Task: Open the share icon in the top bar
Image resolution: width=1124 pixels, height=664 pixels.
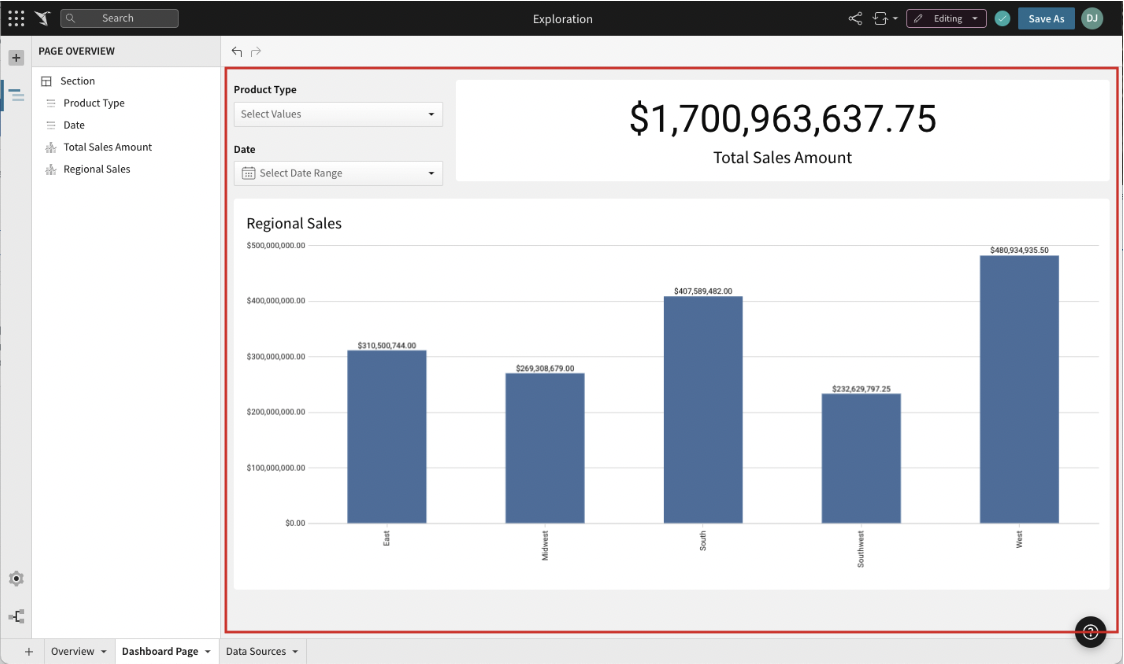Action: (x=856, y=17)
